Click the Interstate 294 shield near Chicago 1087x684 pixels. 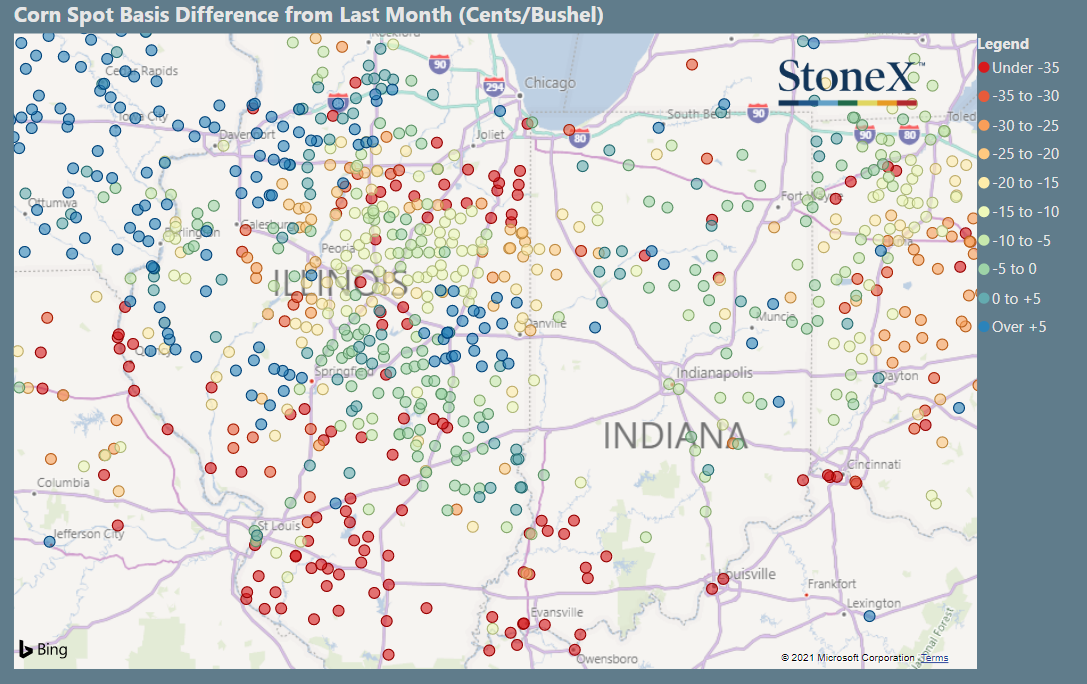point(494,86)
